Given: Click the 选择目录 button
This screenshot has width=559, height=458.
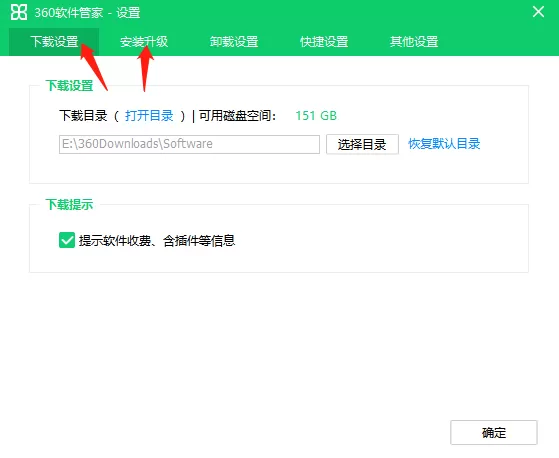Looking at the screenshot, I should (362, 144).
